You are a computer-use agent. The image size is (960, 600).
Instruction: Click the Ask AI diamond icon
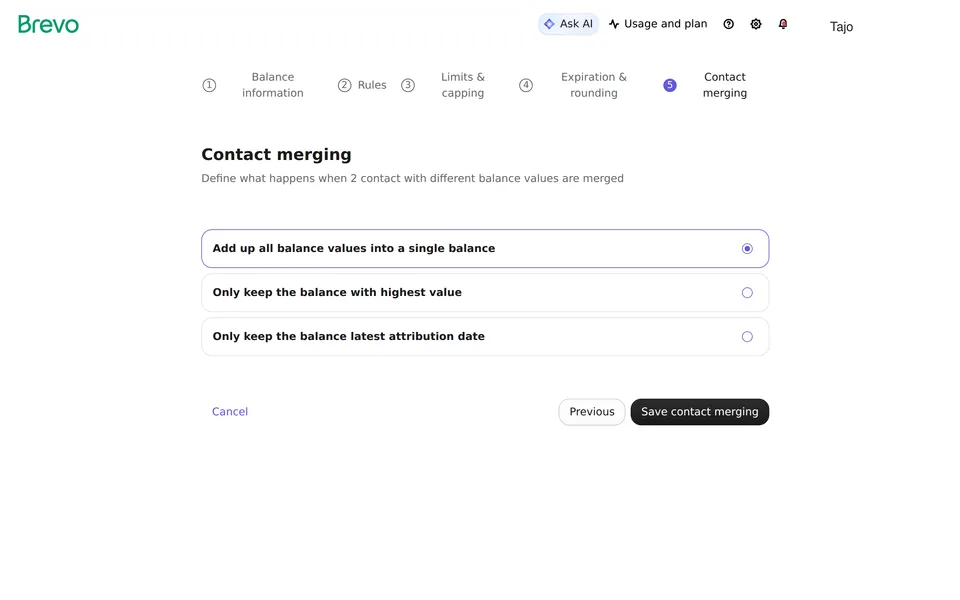[x=549, y=24]
